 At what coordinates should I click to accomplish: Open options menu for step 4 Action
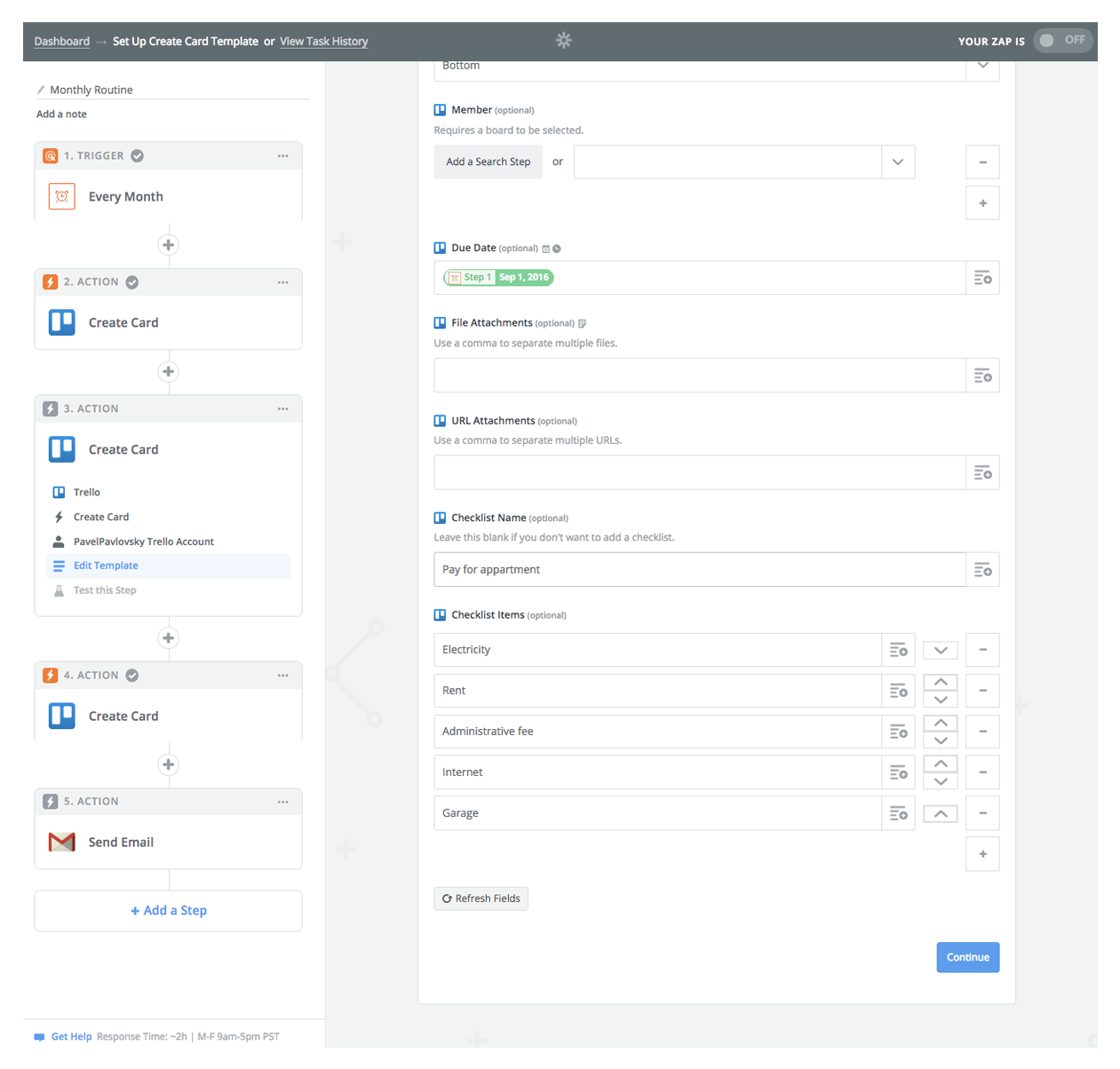tap(282, 676)
